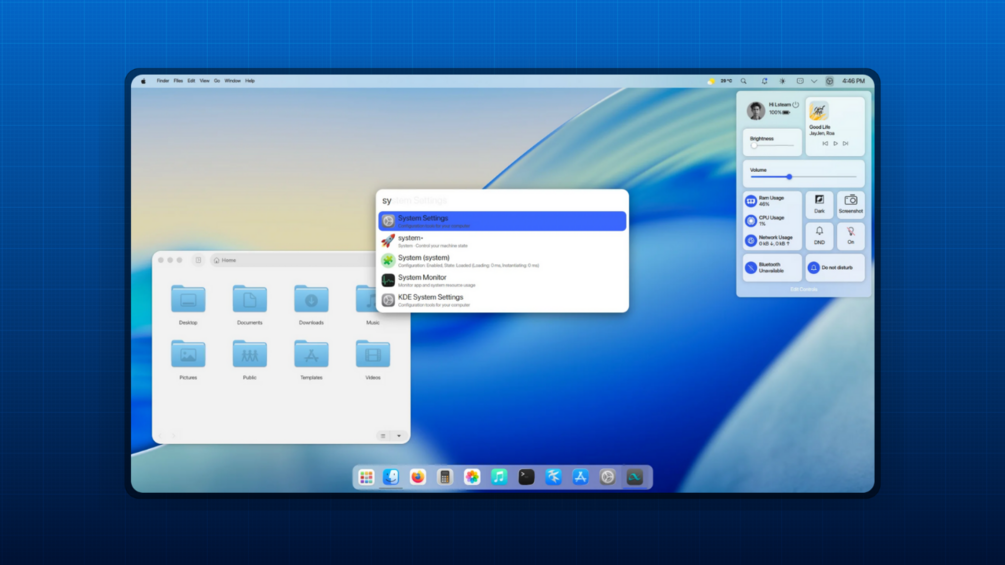
Task: Click the Apple logo in the menu bar
Action: [x=144, y=81]
